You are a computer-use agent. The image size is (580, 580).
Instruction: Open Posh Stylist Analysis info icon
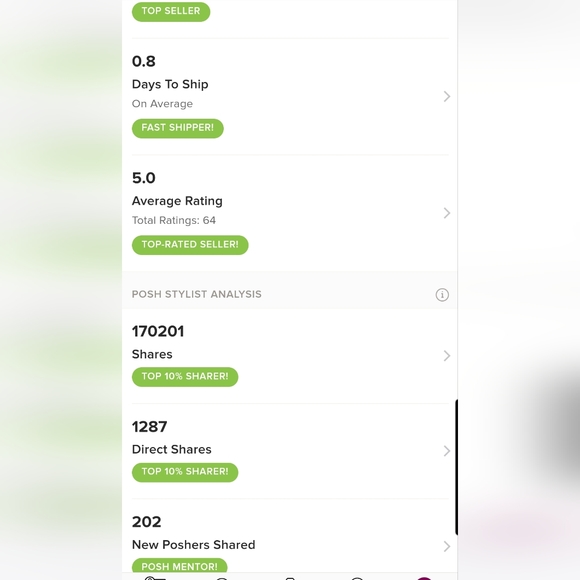coord(442,295)
